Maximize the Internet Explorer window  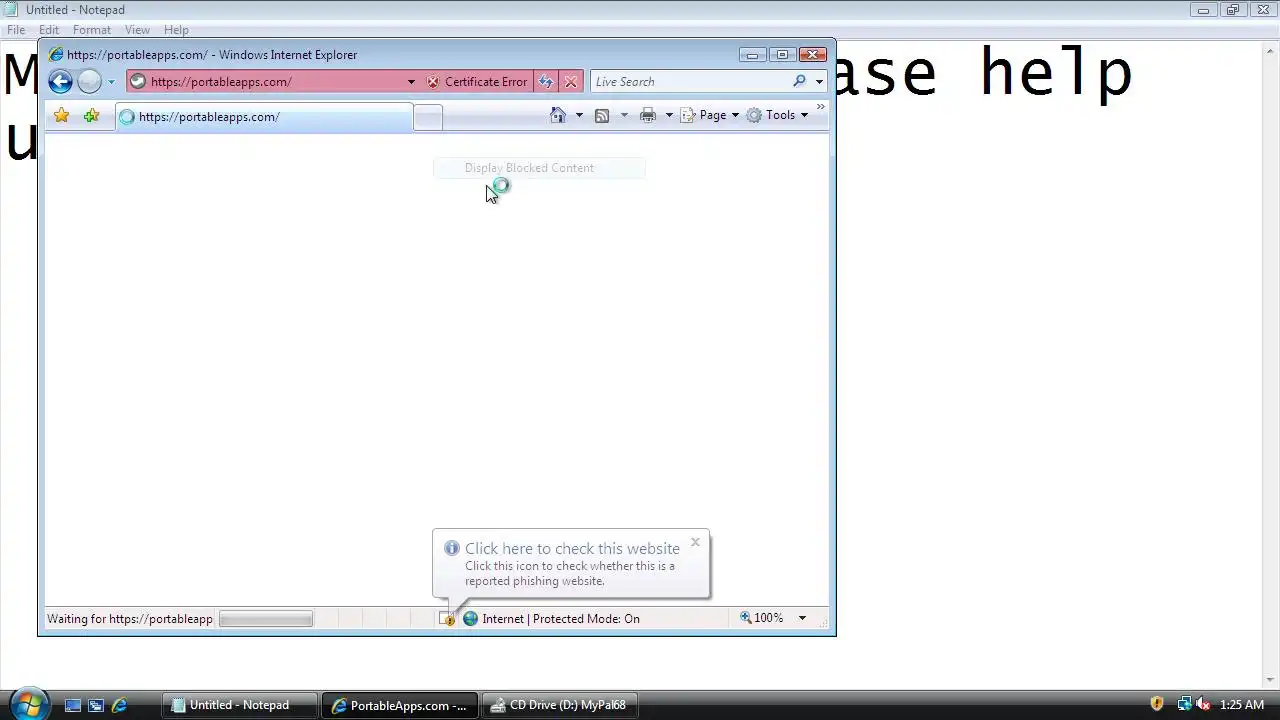coord(782,55)
